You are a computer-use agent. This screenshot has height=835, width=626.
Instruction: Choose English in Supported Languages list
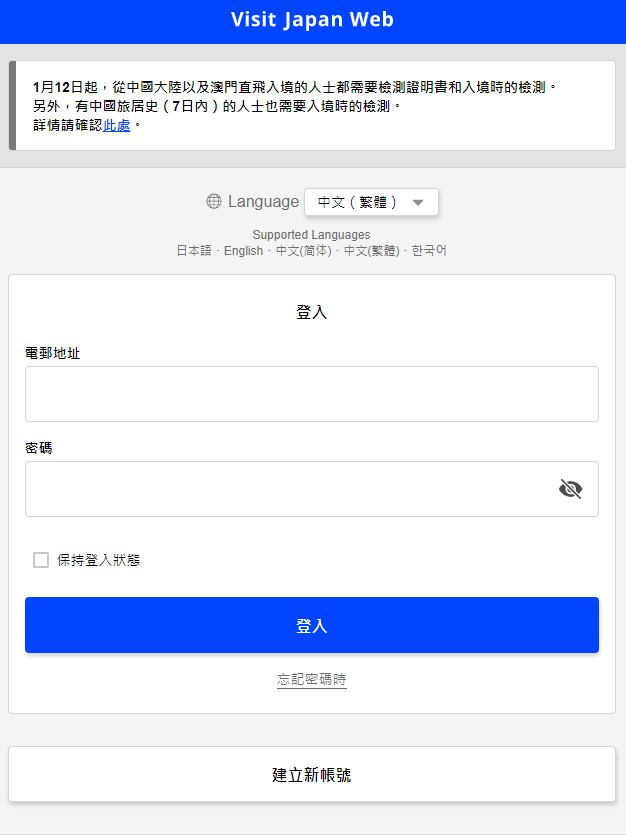click(x=243, y=251)
